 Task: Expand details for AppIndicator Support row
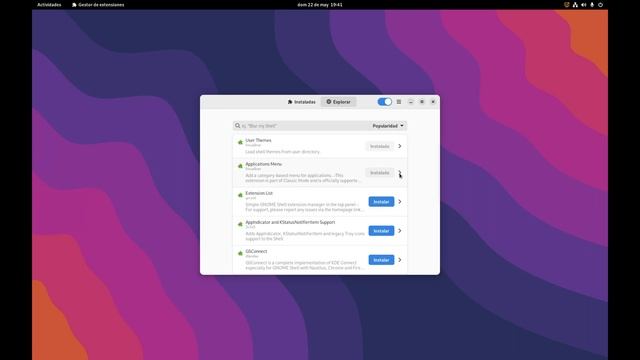(400, 231)
